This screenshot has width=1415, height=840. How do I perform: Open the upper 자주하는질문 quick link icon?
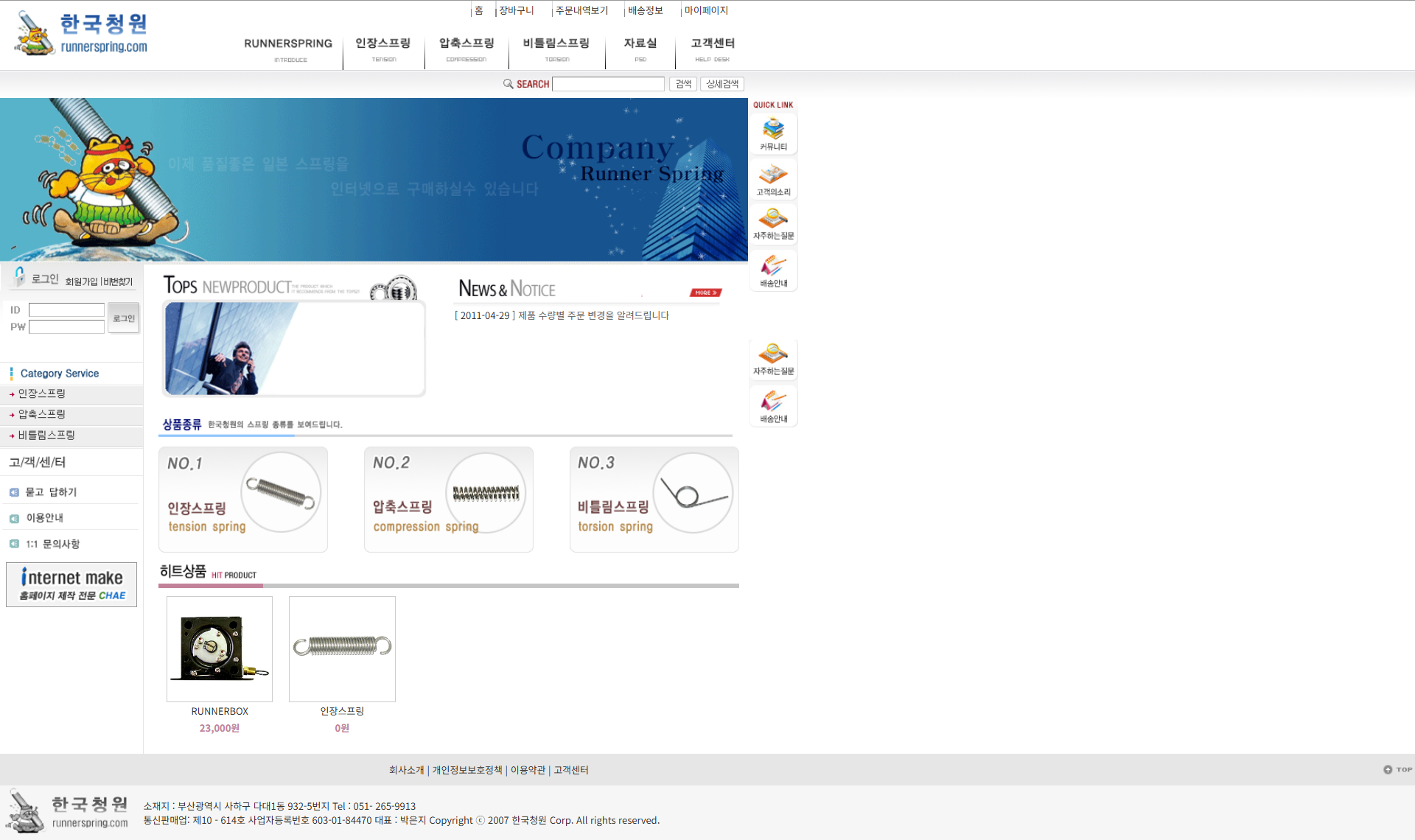tap(773, 224)
